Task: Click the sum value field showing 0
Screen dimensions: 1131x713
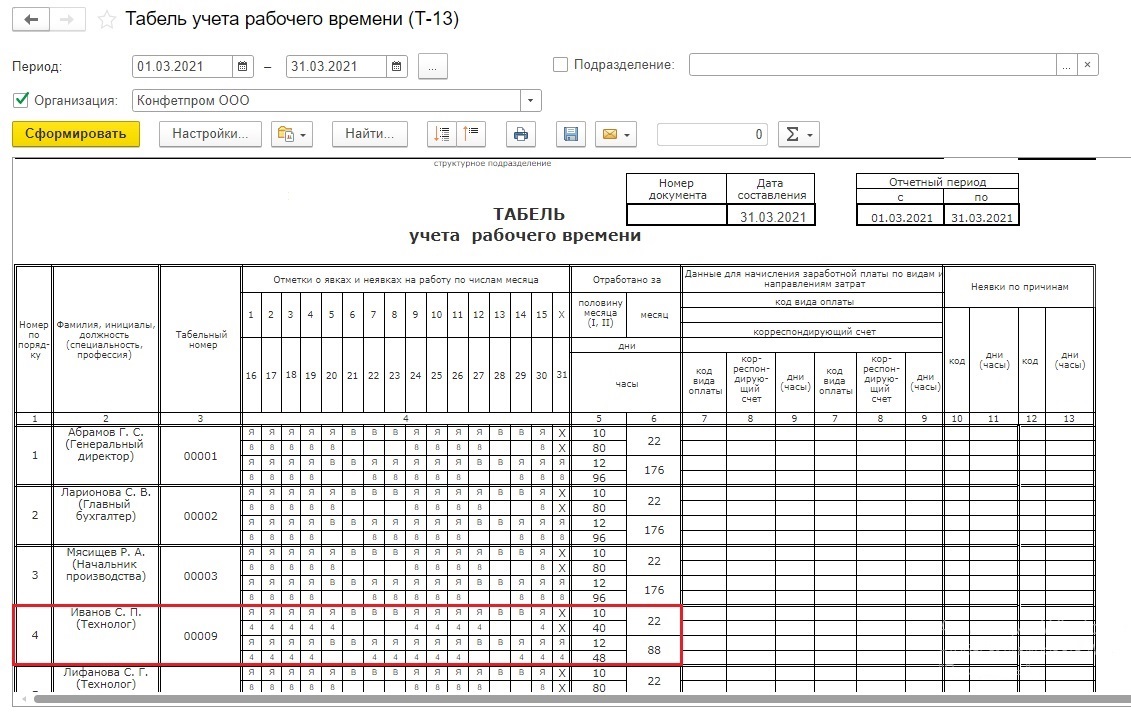Action: click(713, 134)
